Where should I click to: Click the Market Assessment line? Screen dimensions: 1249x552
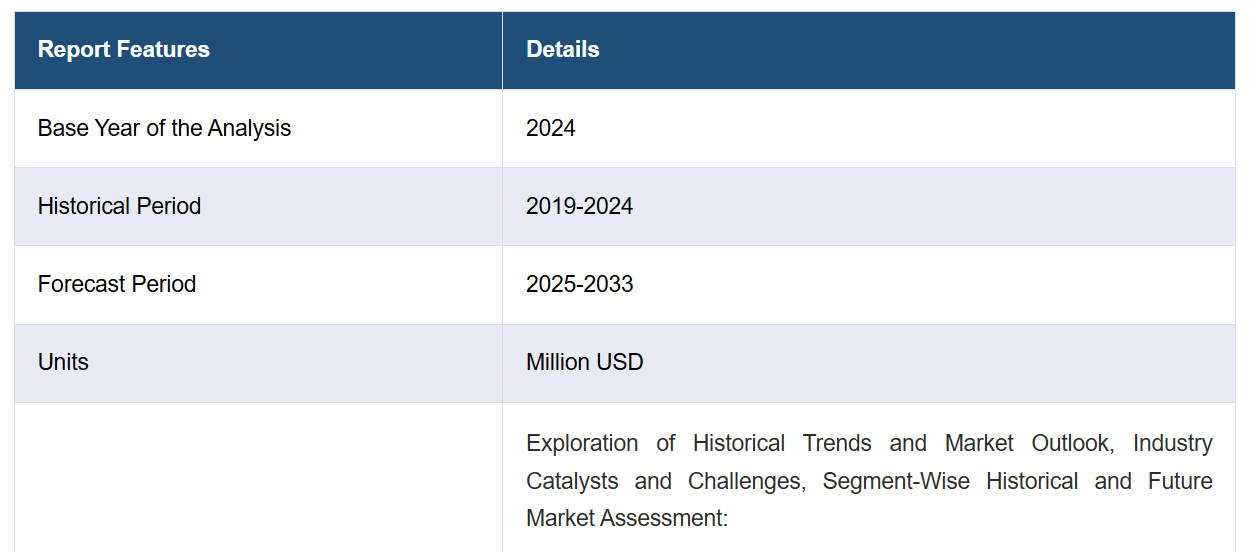(627, 519)
